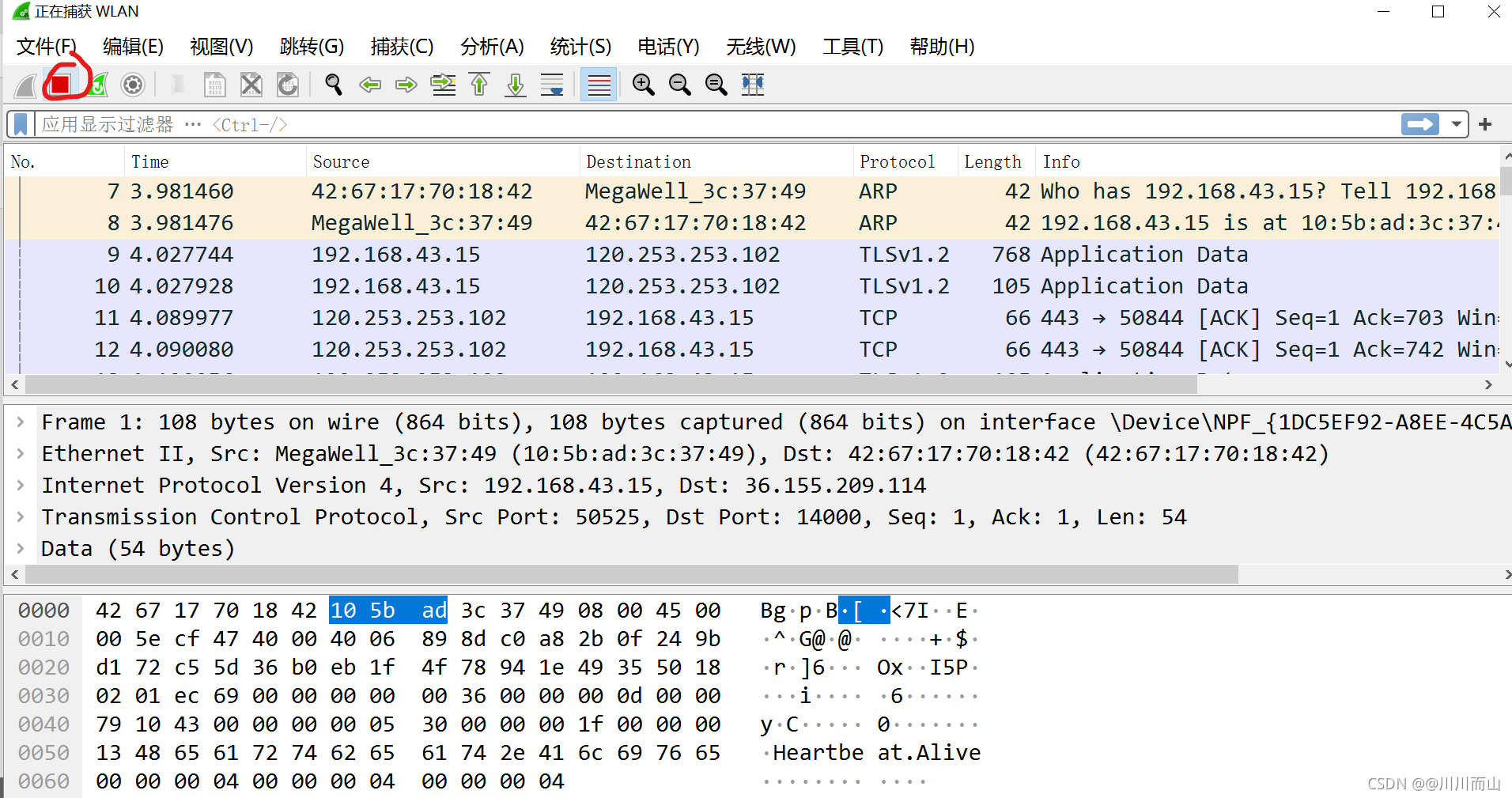Screen dimensions: 1512x798
Task: Reset text to normal size
Action: [716, 85]
